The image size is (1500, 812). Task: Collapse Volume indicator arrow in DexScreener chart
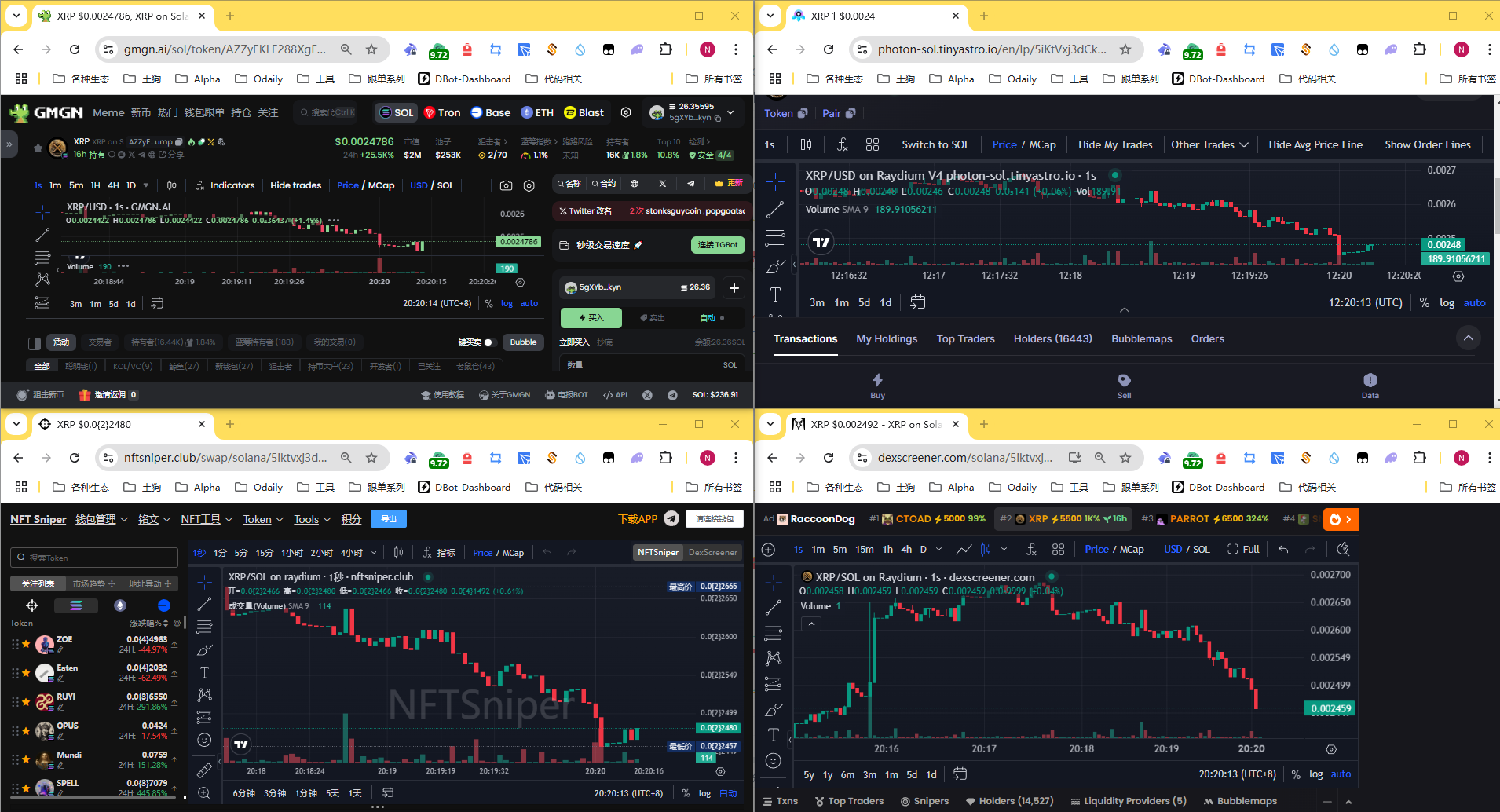pyautogui.click(x=811, y=624)
